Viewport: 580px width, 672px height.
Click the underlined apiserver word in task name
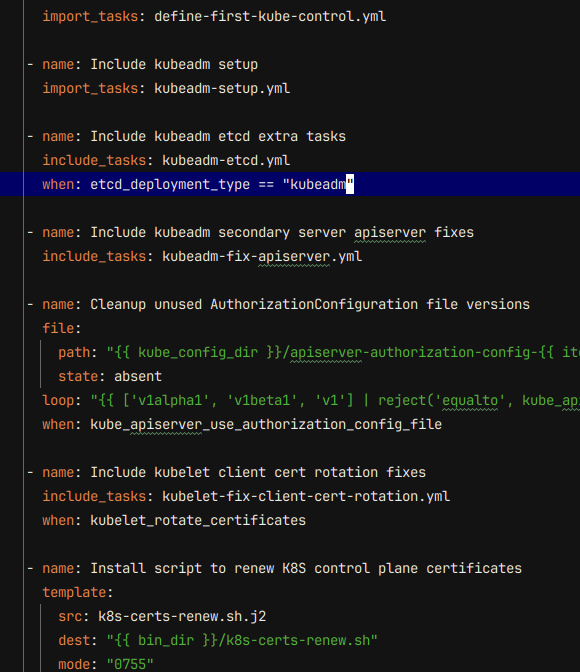click(390, 233)
